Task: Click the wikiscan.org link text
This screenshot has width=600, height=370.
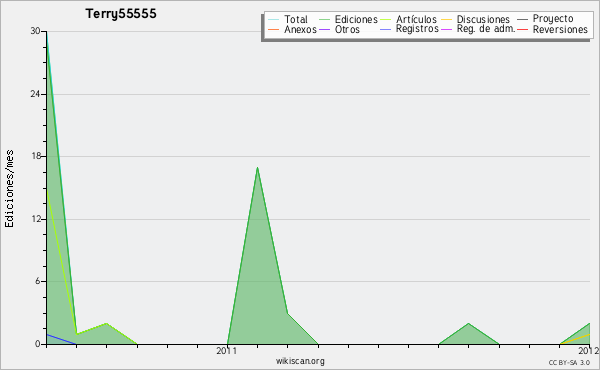Action: (x=300, y=361)
